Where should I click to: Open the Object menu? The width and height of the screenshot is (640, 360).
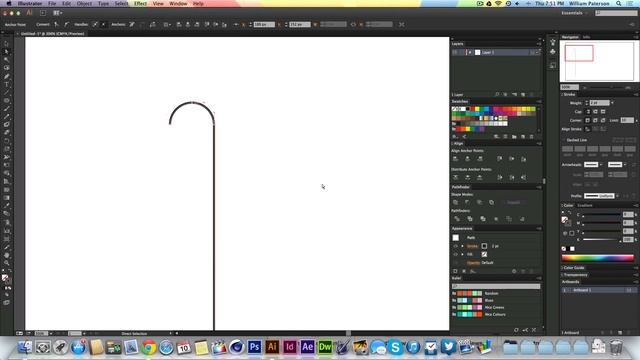point(84,3)
